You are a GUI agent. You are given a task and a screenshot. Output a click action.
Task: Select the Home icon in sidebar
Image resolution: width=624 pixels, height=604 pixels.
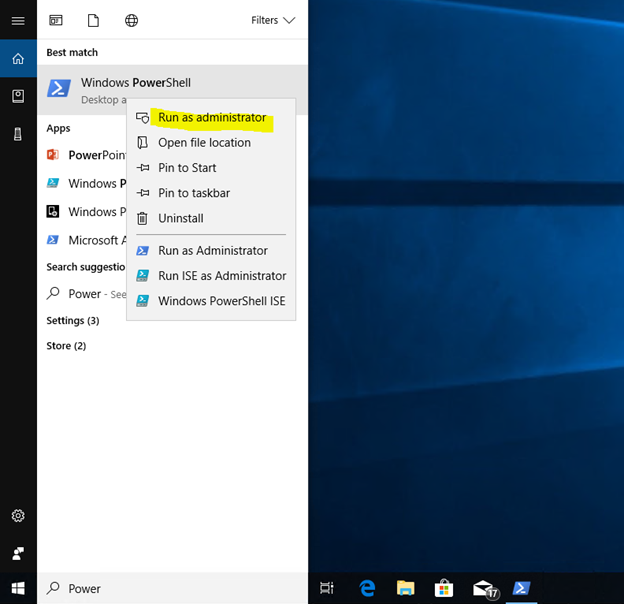click(18, 59)
